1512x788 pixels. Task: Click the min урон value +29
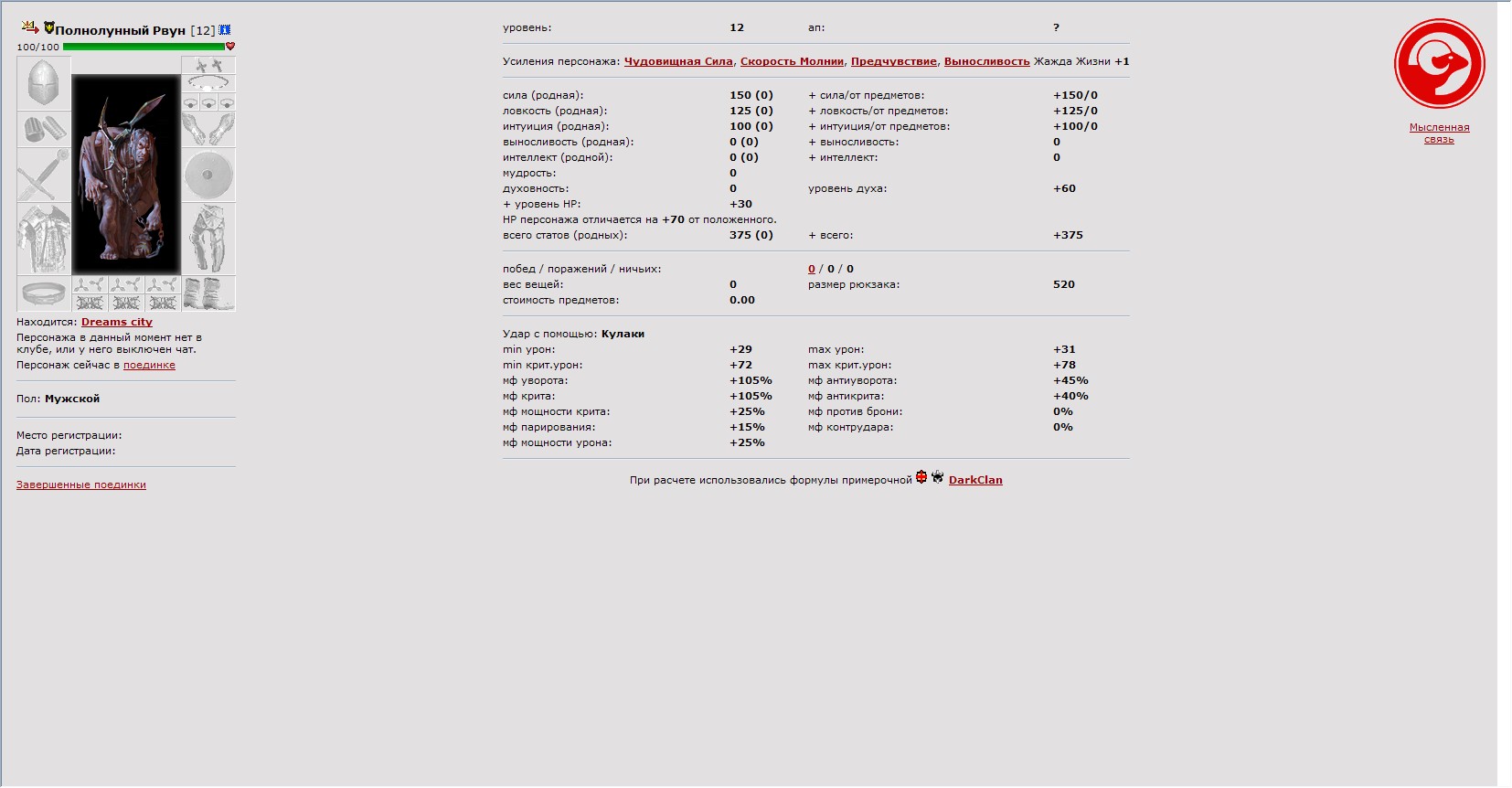[740, 349]
